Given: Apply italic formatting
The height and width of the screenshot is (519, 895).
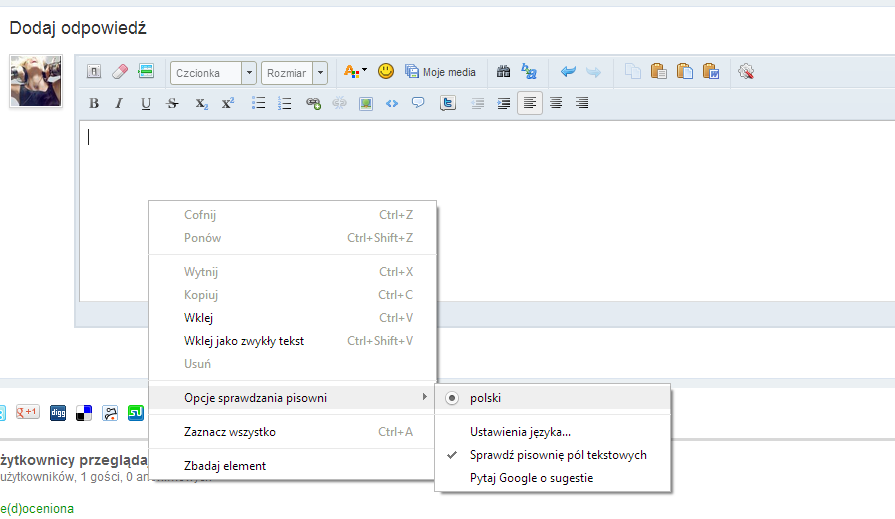Looking at the screenshot, I should (119, 103).
